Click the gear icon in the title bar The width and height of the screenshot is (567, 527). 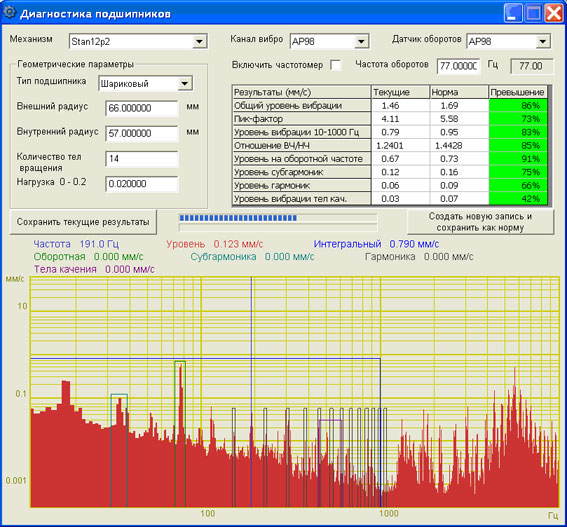[9, 12]
